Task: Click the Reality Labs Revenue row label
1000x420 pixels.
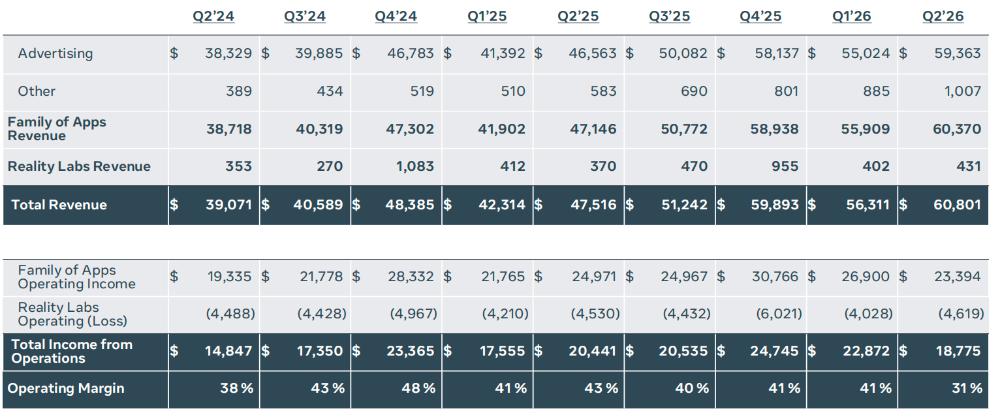Action: [x=79, y=166]
